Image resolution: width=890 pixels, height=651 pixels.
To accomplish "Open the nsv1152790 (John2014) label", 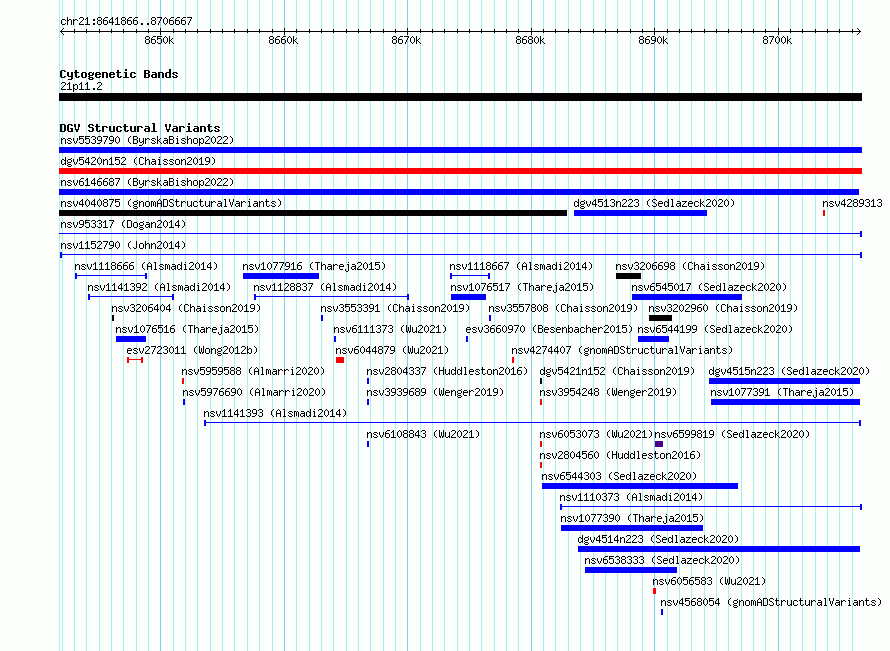I will coord(123,245).
